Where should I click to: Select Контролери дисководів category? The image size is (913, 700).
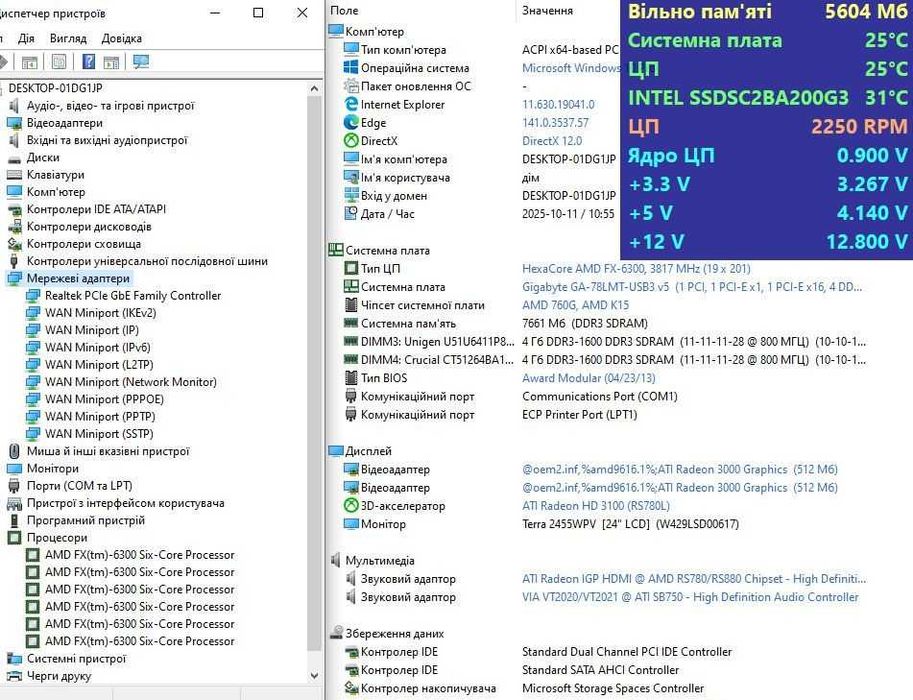click(89, 227)
